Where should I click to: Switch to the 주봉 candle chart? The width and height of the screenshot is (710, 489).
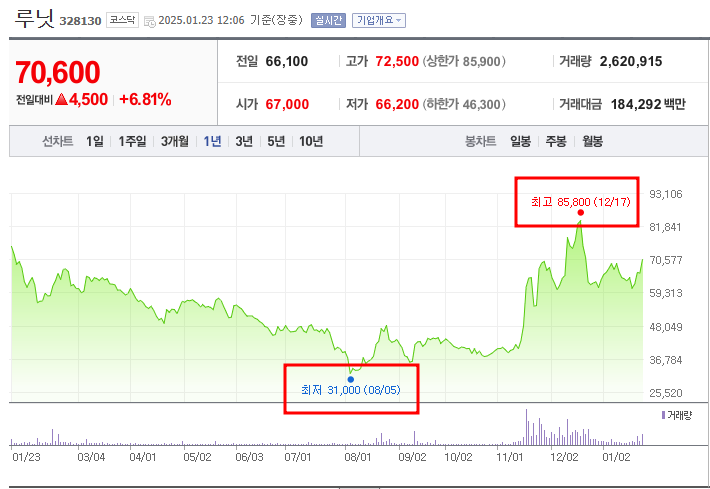(x=556, y=141)
